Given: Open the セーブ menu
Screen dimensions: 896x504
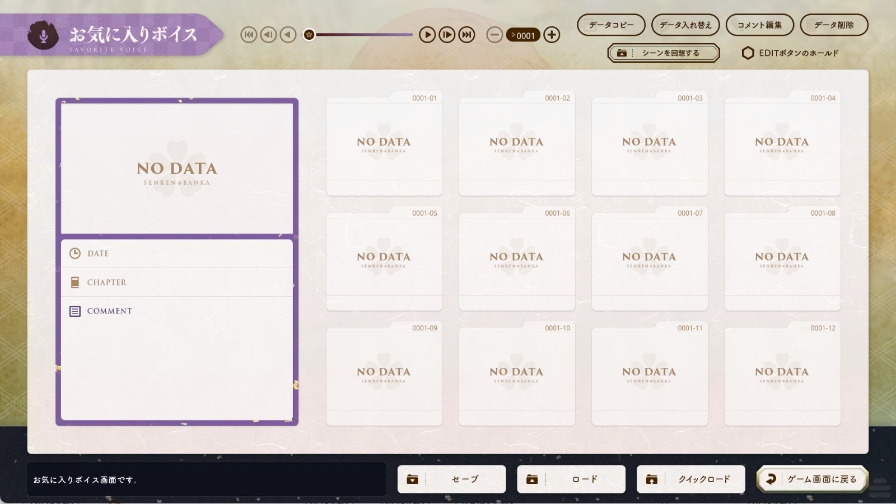Looking at the screenshot, I should pos(452,479).
